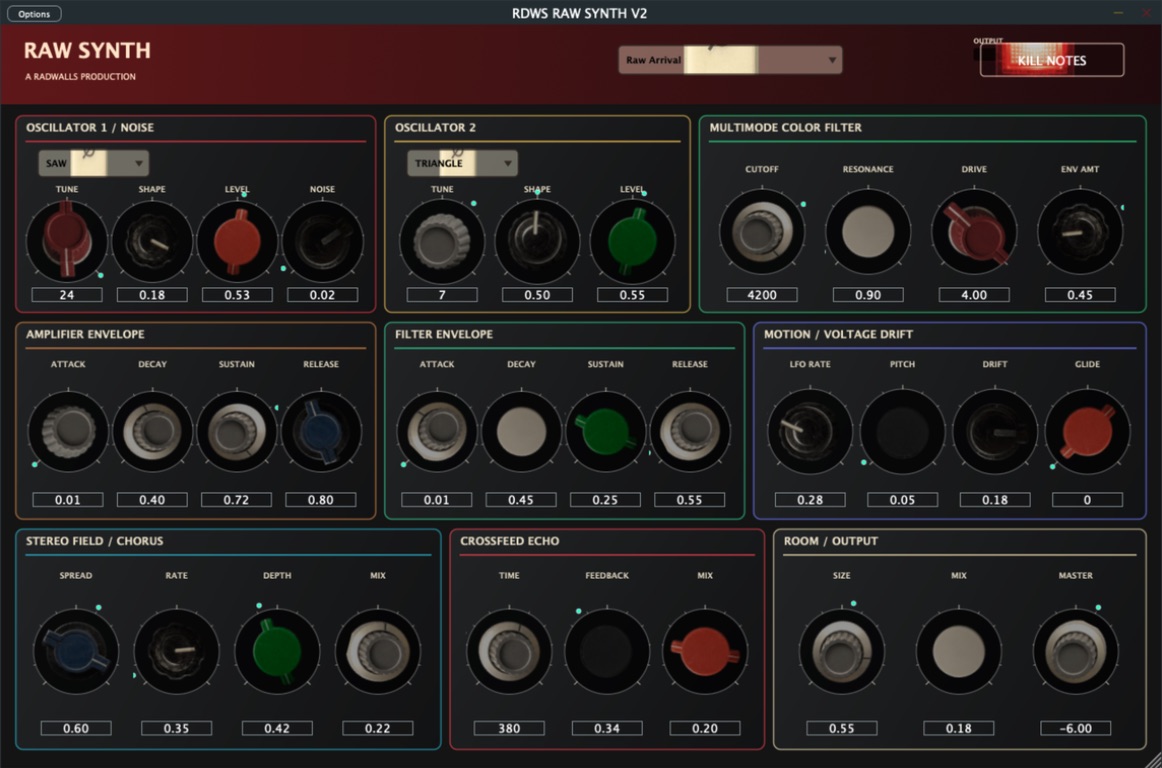Click Filter Envelope RELEASE knob
The width and height of the screenshot is (1162, 768).
pos(690,431)
